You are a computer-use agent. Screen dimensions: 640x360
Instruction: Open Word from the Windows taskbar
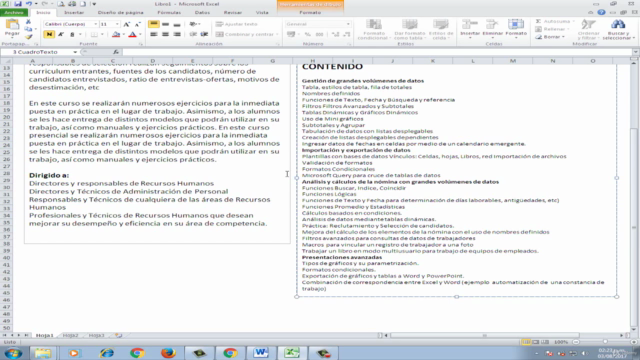[x=260, y=353]
